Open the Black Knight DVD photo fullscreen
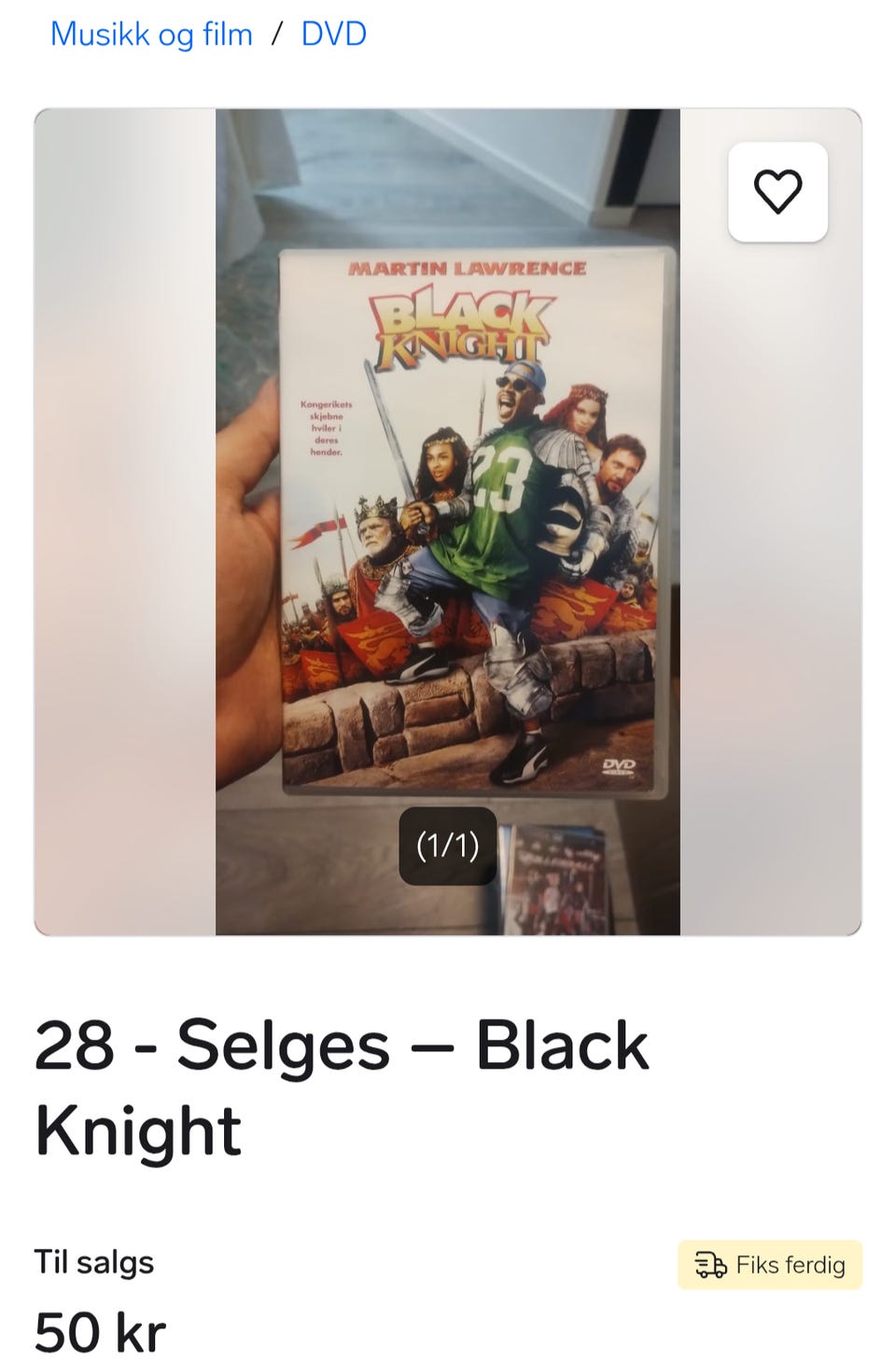Image resolution: width=896 pixels, height=1360 pixels. (448, 522)
